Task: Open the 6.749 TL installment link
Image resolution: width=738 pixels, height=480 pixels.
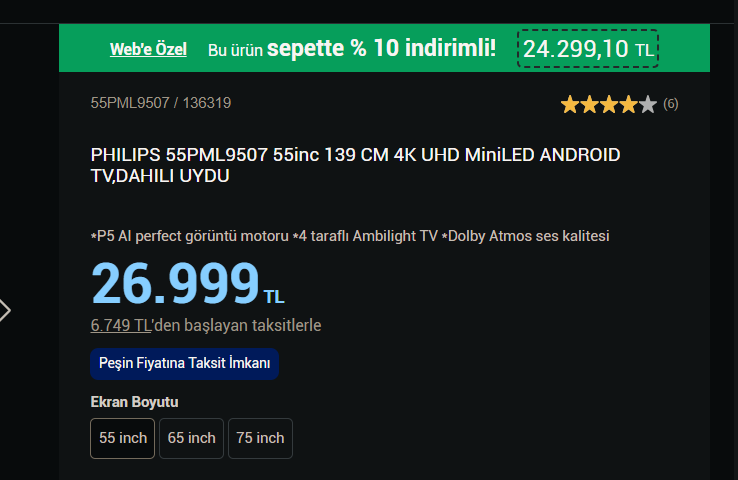Action: pyautogui.click(x=121, y=325)
